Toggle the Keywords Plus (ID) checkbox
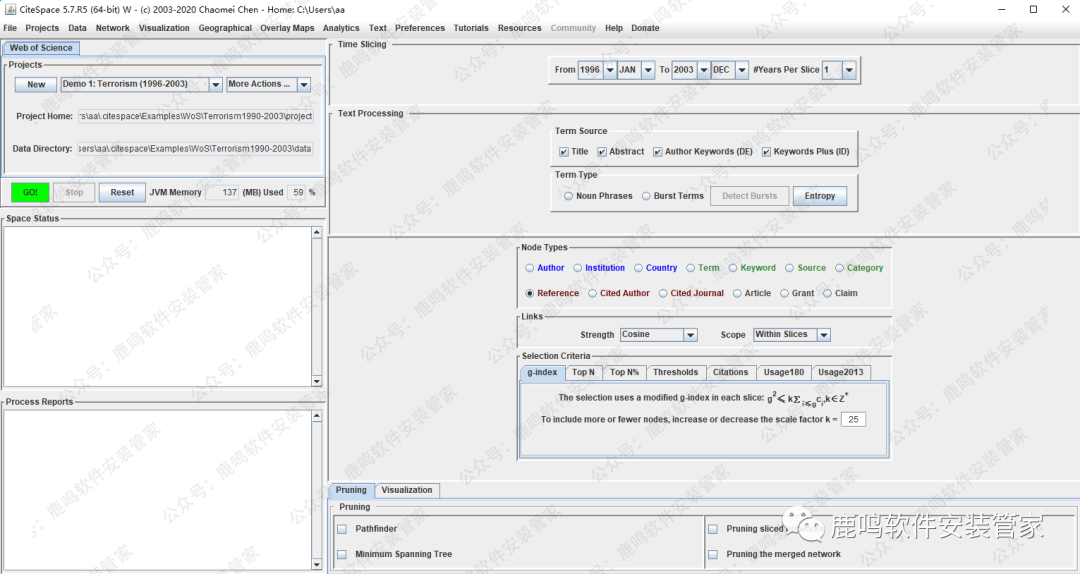The width and height of the screenshot is (1080, 574). click(x=766, y=152)
